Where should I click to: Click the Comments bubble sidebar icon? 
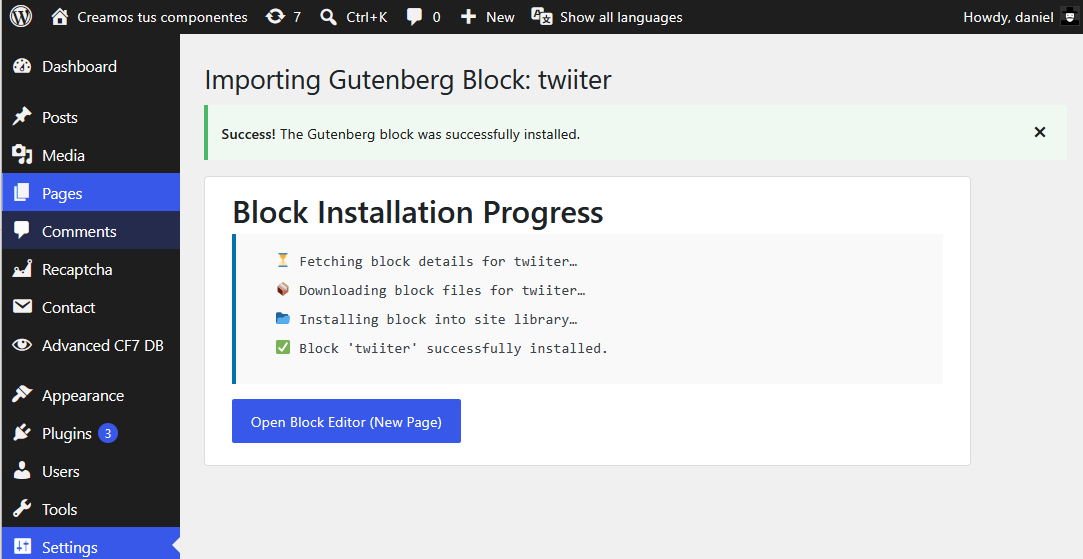click(x=22, y=231)
